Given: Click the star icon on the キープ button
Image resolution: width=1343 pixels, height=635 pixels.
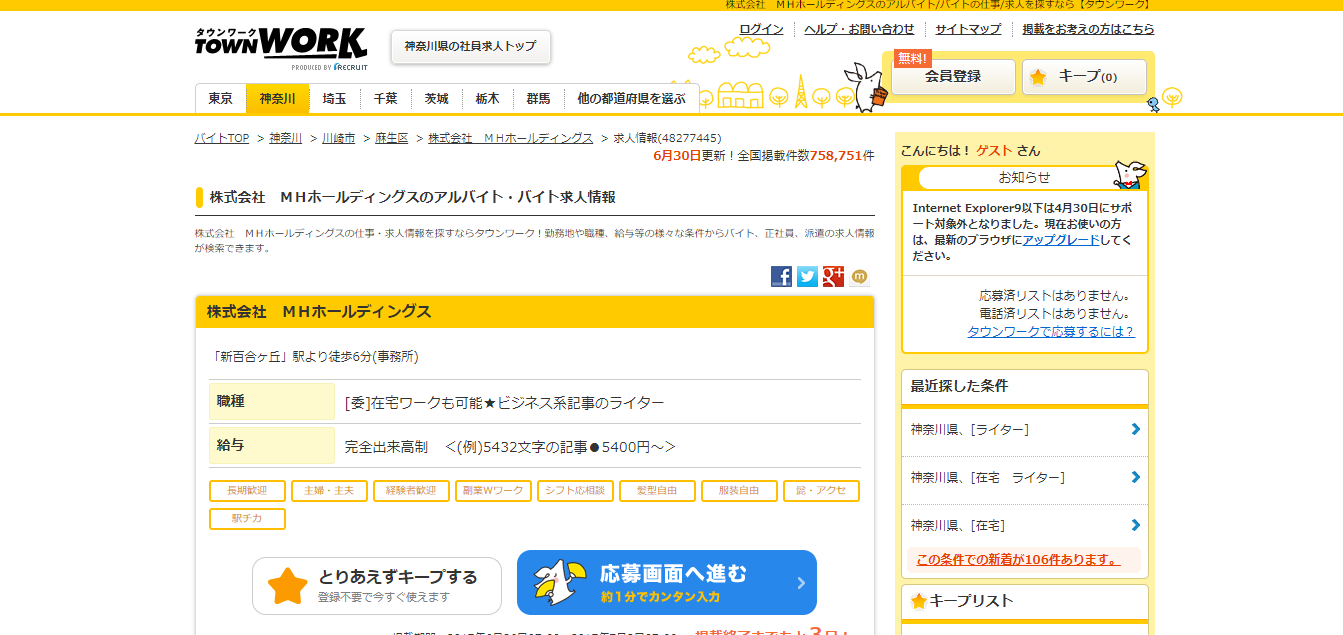Looking at the screenshot, I should [x=1038, y=77].
